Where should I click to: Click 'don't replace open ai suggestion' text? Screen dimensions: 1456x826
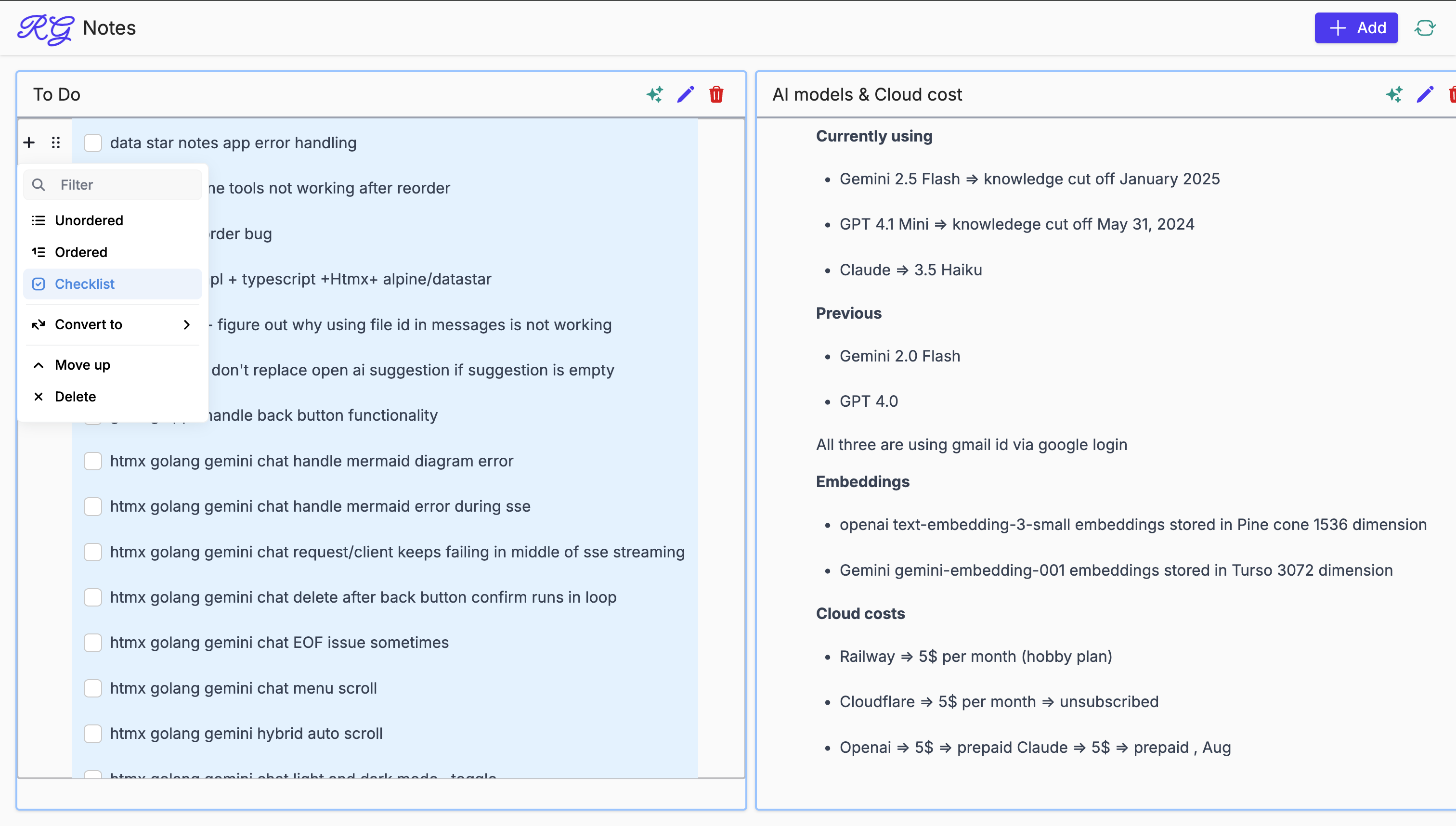tap(413, 371)
